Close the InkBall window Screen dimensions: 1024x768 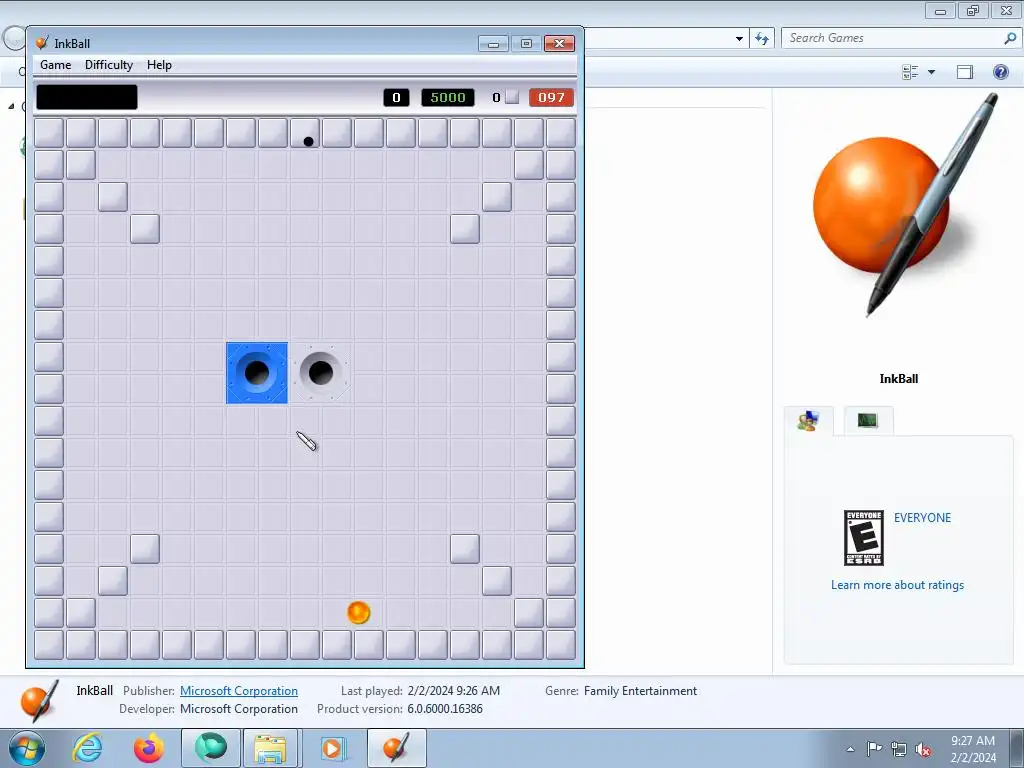(x=560, y=44)
